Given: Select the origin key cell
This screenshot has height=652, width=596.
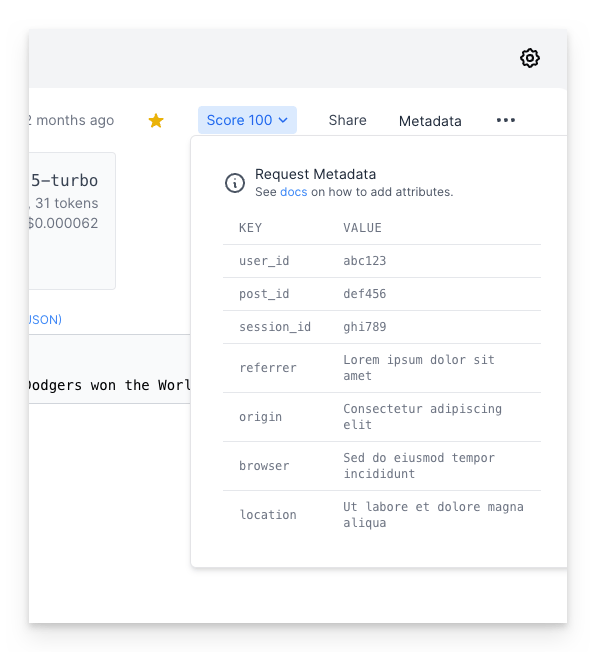Looking at the screenshot, I should pyautogui.click(x=260, y=417).
